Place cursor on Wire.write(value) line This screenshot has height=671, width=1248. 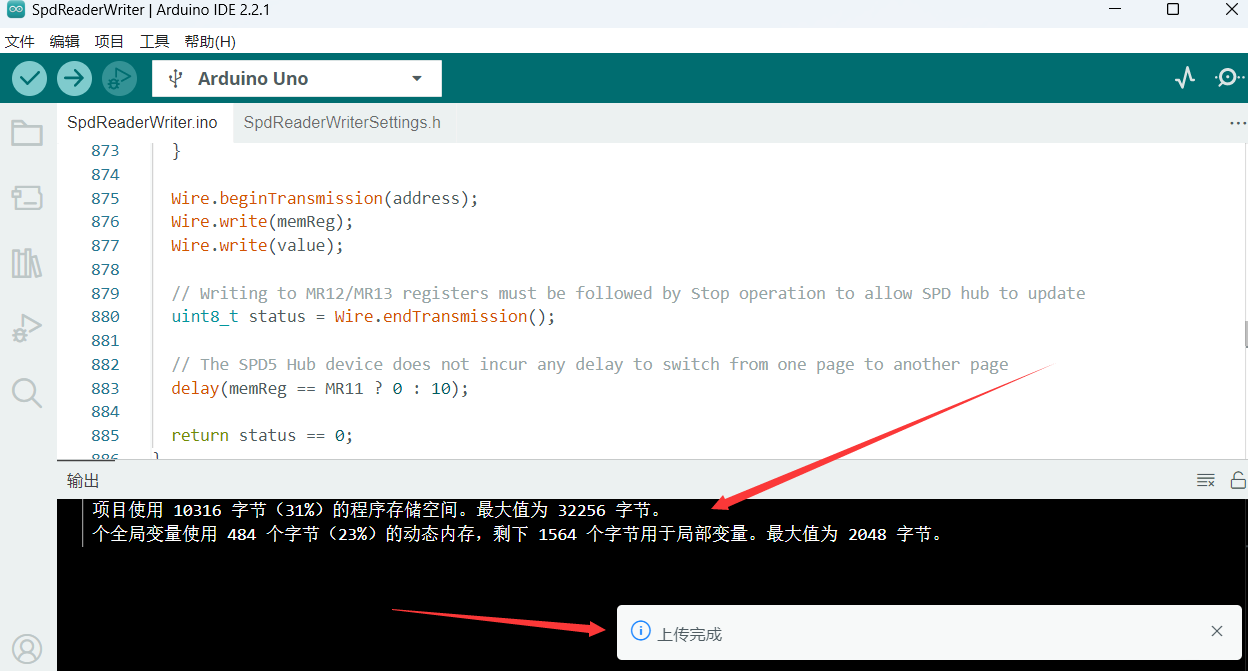[257, 246]
